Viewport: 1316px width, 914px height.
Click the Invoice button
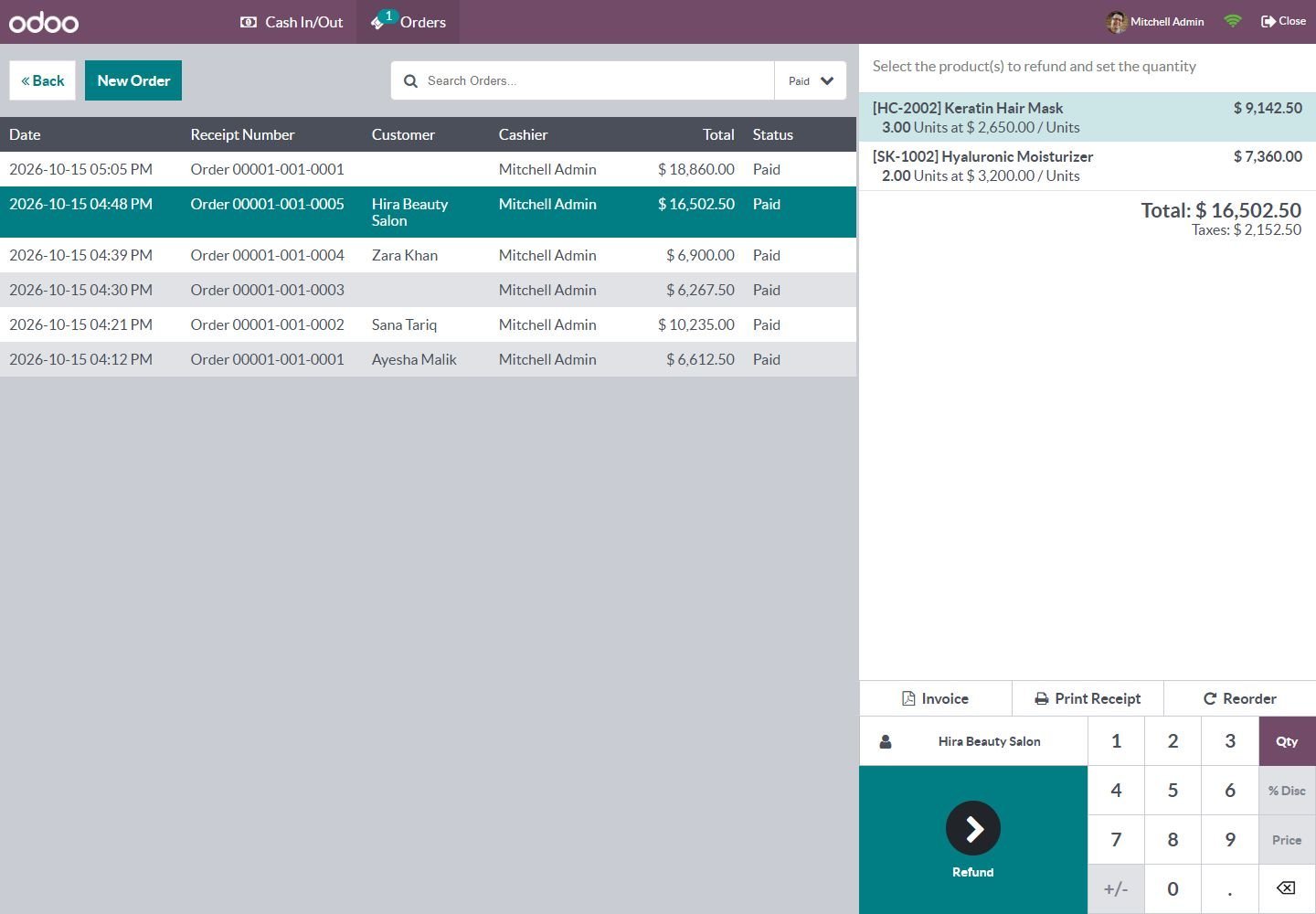(x=935, y=698)
